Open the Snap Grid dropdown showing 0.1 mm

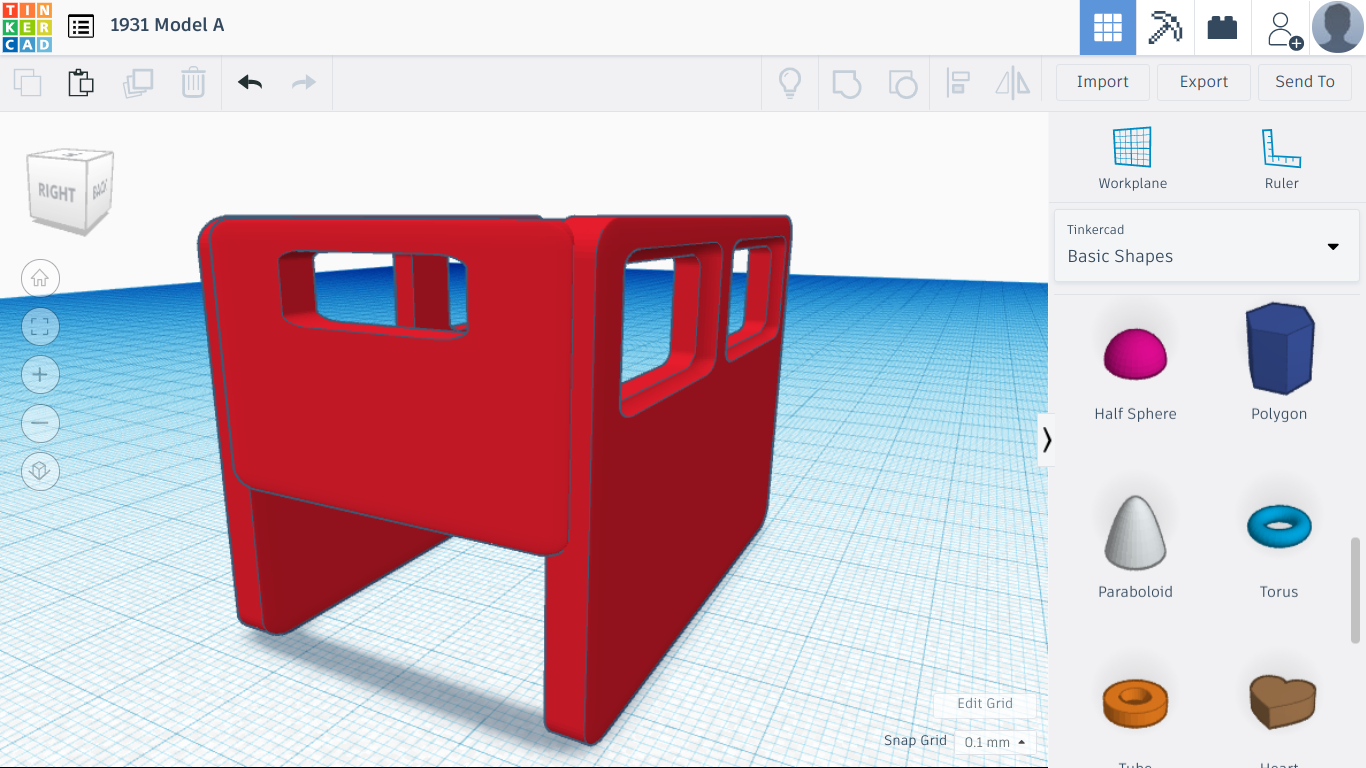[993, 742]
